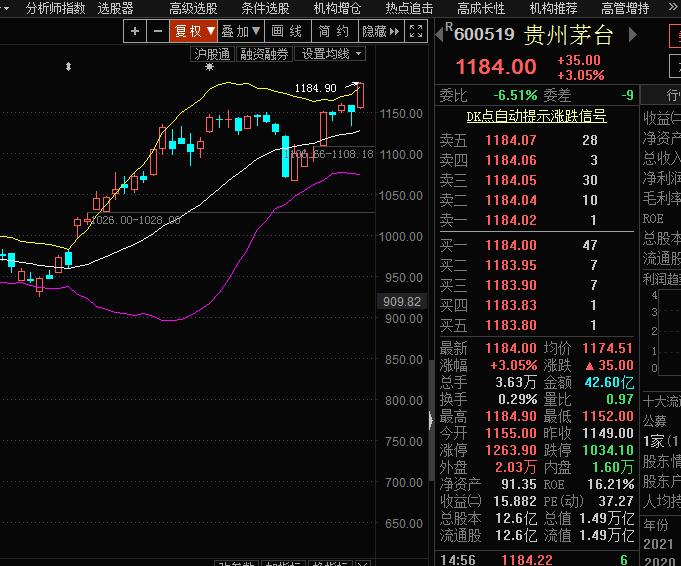Click PE(动) value 37.27

(616, 502)
